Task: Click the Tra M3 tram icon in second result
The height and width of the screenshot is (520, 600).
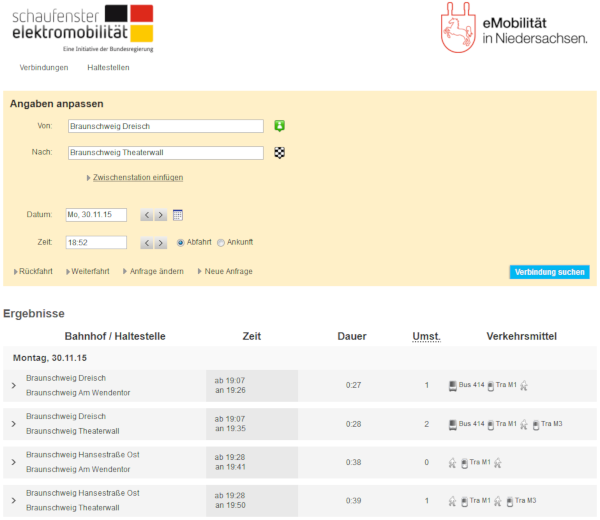Action: pos(537,424)
